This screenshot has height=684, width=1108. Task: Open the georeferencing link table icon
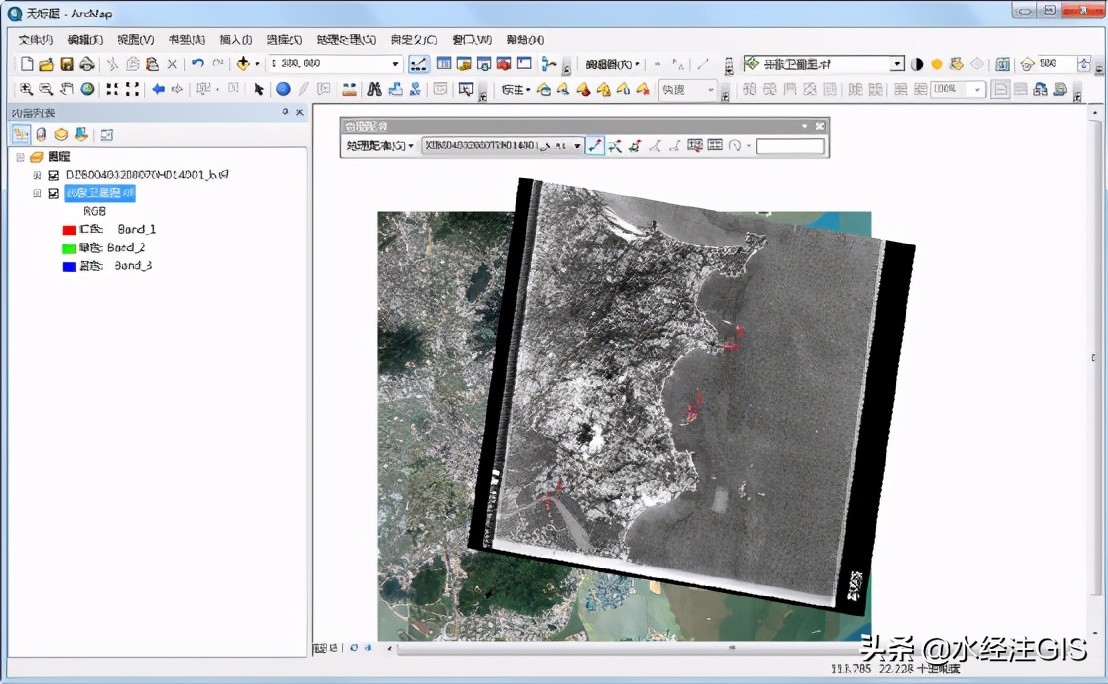coord(715,146)
